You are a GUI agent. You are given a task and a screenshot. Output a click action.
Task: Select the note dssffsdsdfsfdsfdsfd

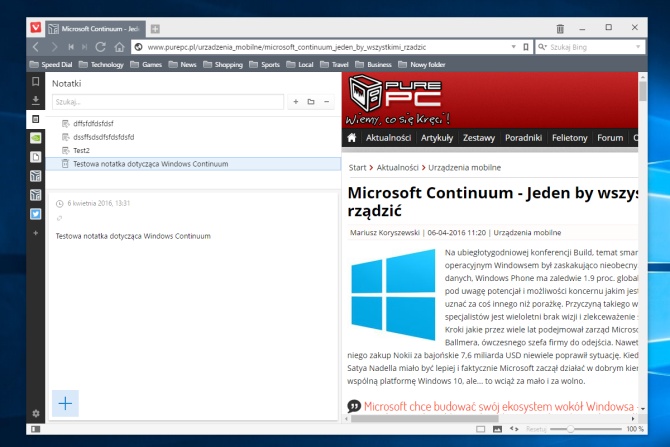click(193, 137)
